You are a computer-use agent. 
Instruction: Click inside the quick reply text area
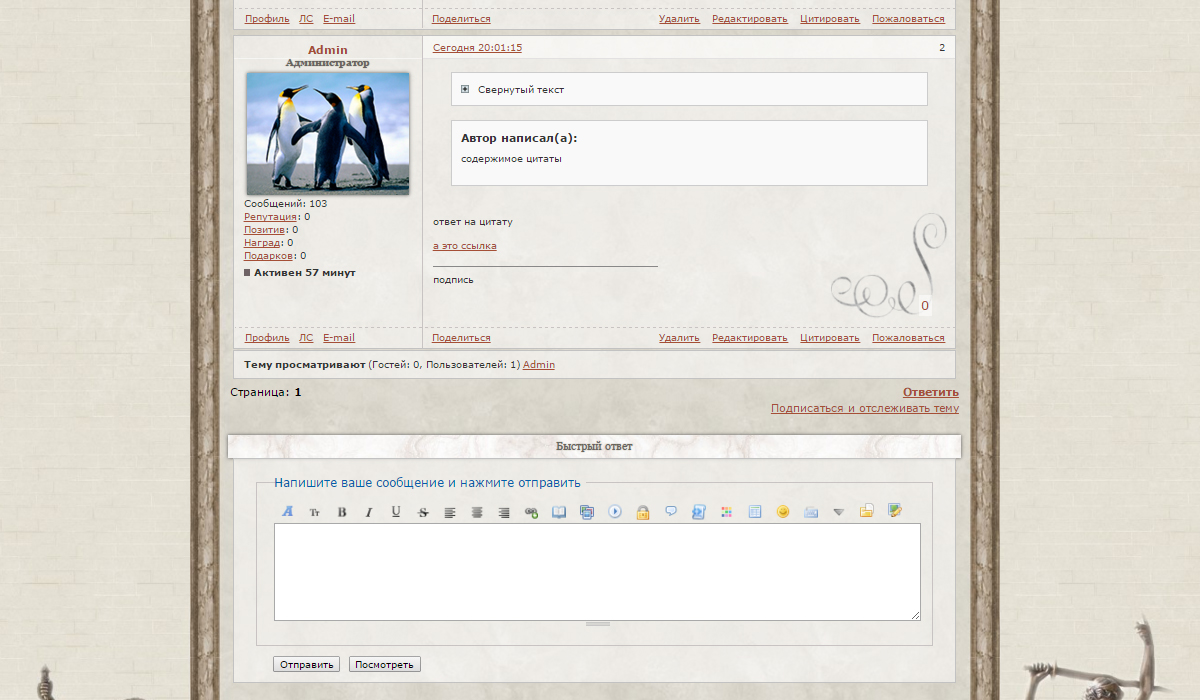(x=597, y=571)
